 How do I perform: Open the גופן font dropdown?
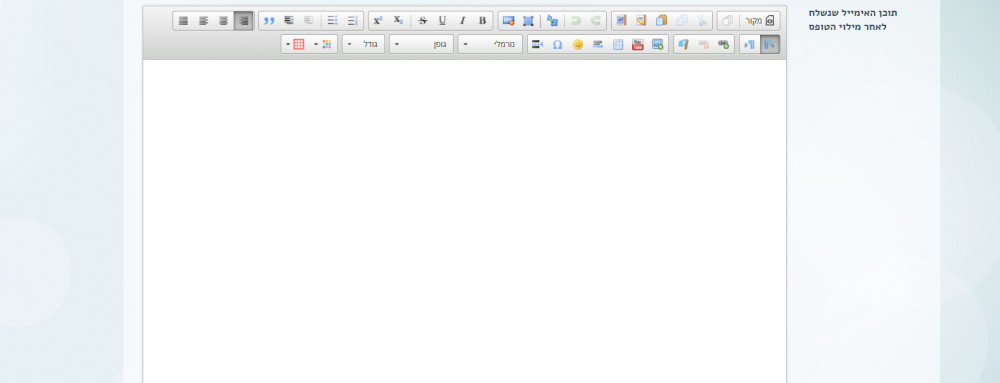[x=422, y=45]
